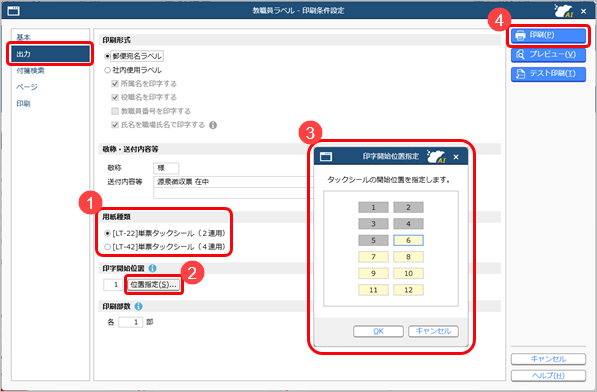This screenshot has height=392, width=597.
Task: Click the 敬称 input field
Action: point(166,168)
